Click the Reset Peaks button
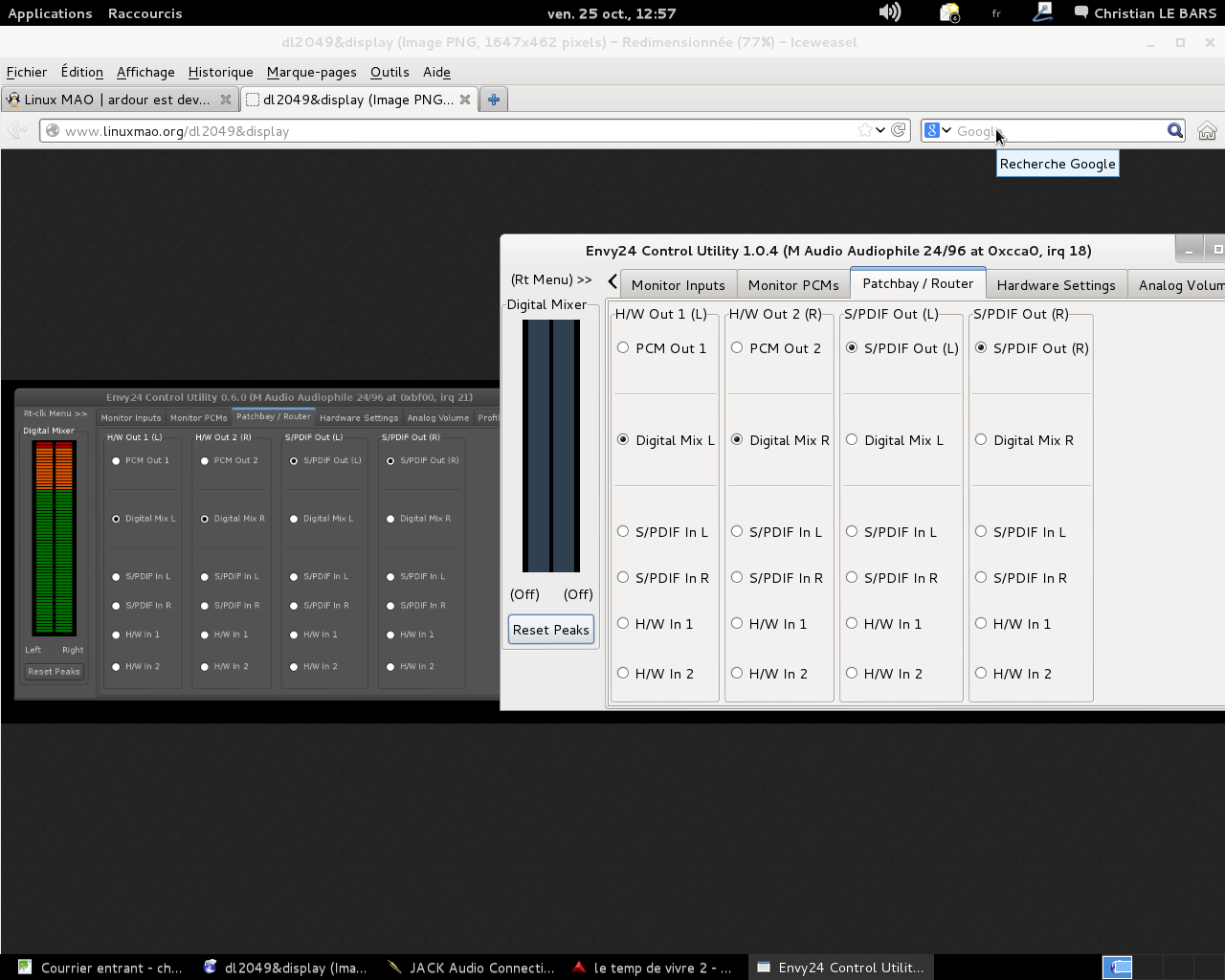1225x980 pixels. point(551,630)
